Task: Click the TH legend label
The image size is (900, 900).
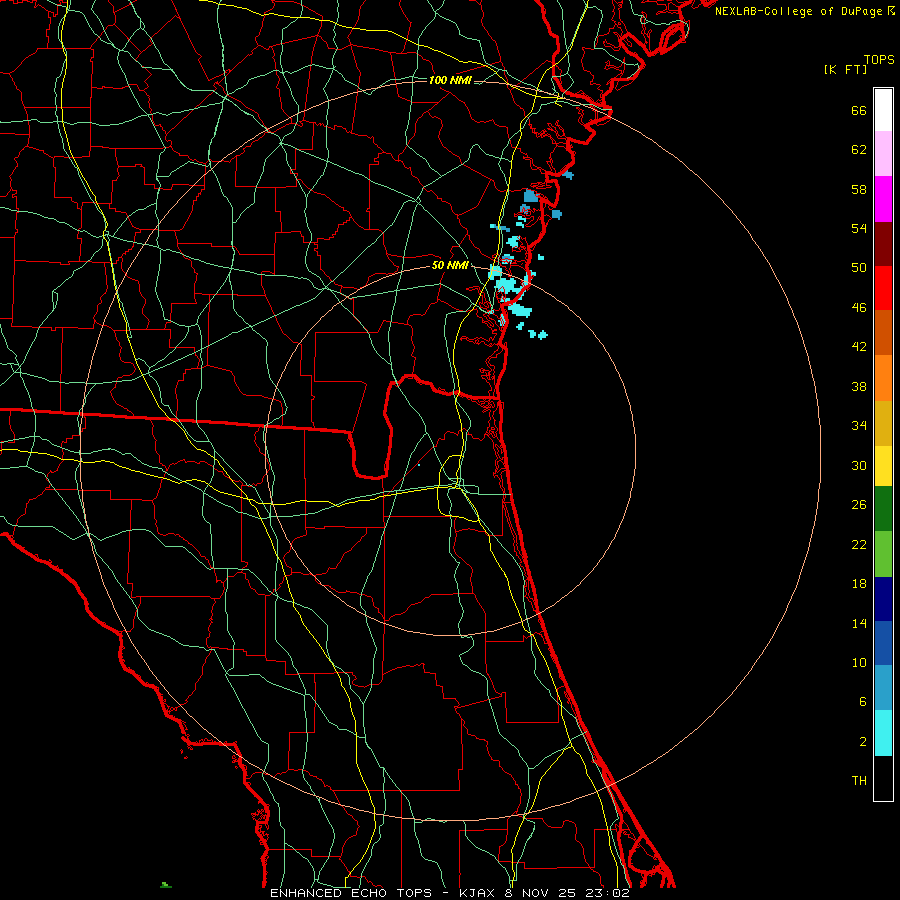Action: tap(859, 781)
